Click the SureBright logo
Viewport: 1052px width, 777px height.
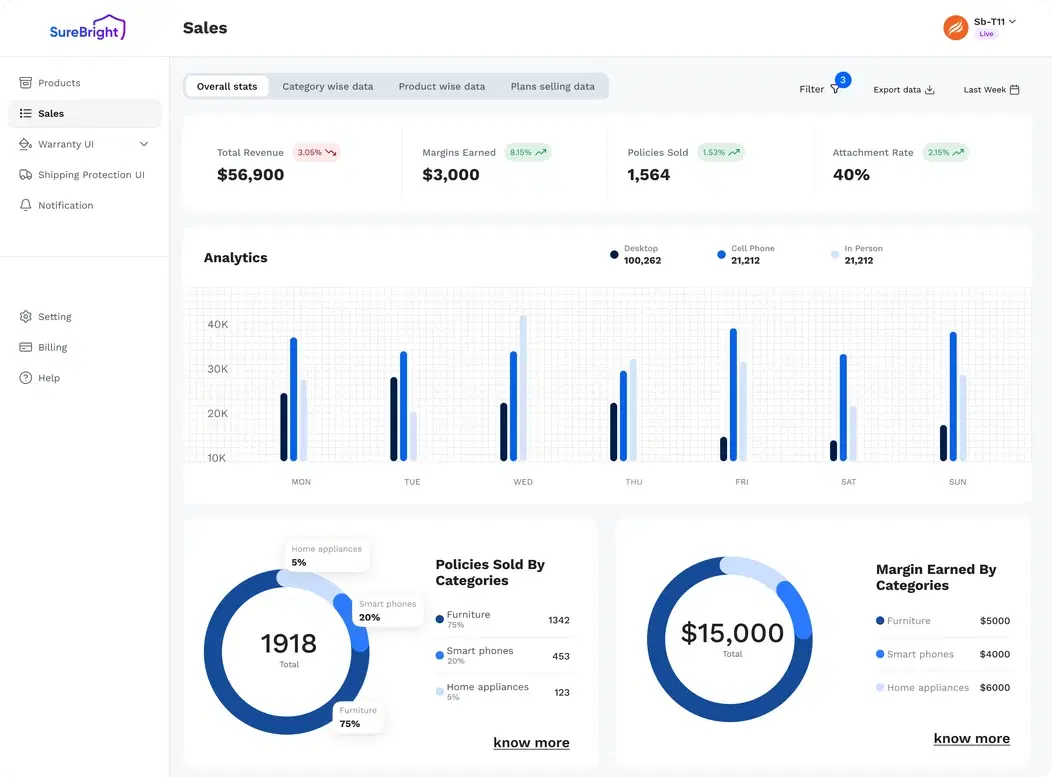[87, 28]
